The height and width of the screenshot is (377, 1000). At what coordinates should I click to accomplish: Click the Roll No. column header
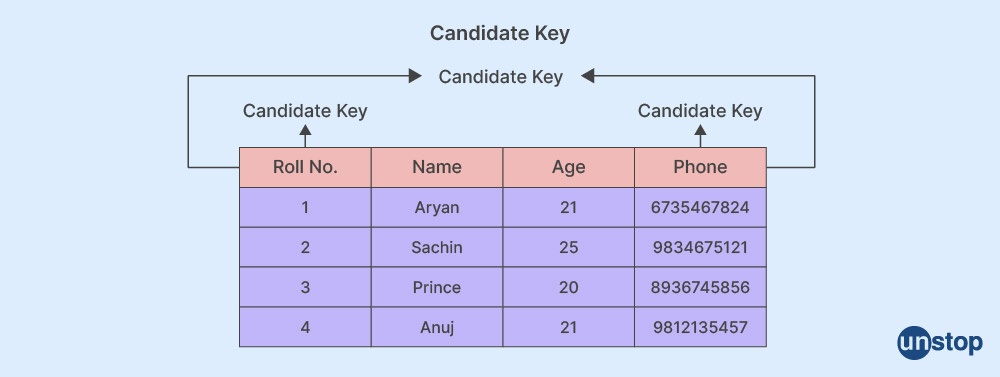pos(305,167)
